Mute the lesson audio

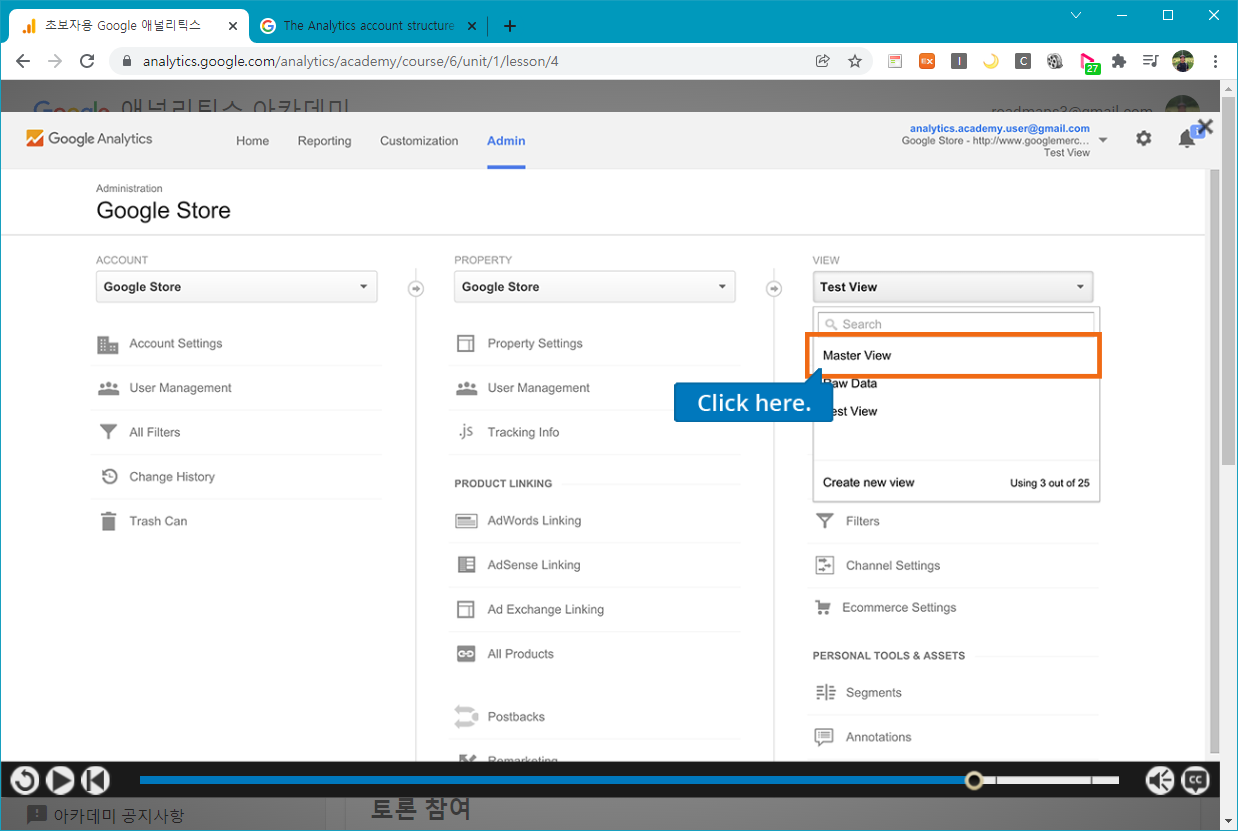[1160, 780]
